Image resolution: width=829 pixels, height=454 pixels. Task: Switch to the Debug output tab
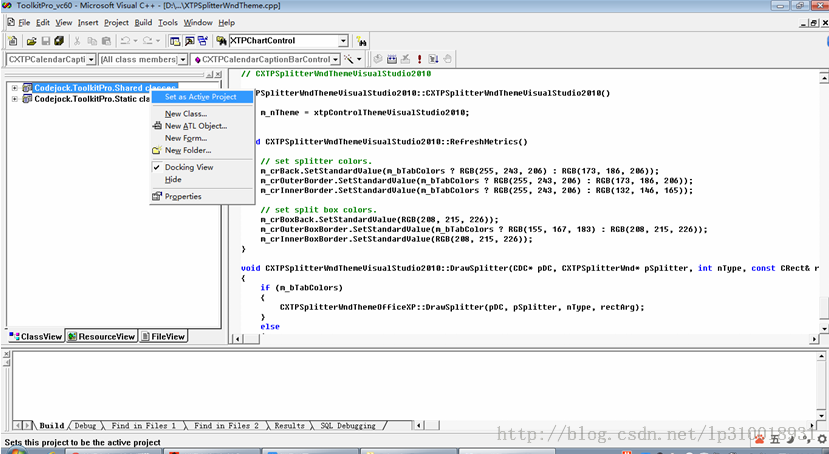(x=85, y=425)
